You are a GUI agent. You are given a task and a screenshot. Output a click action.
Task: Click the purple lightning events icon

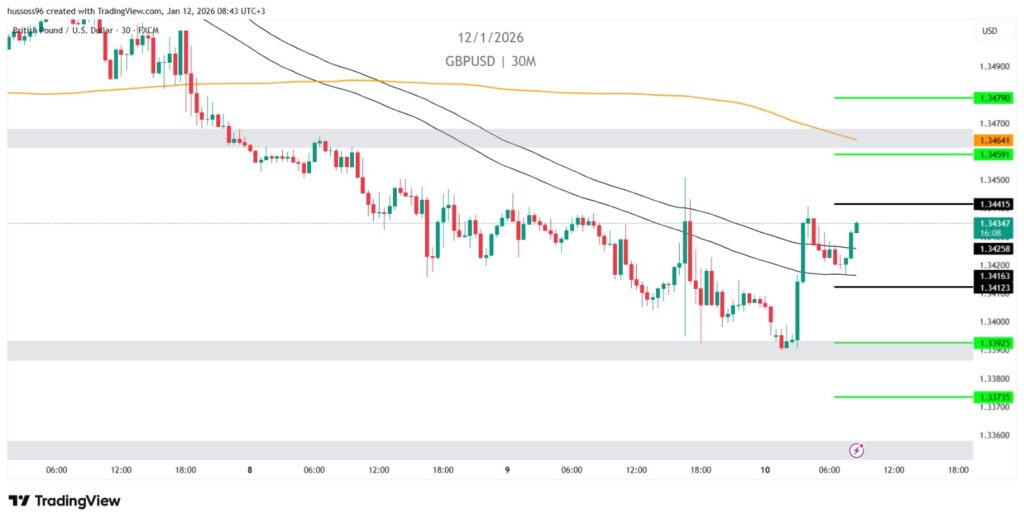[x=856, y=450]
